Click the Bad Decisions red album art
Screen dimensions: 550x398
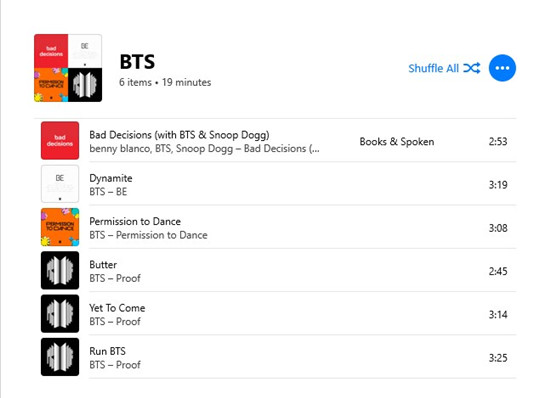pyautogui.click(x=60, y=141)
